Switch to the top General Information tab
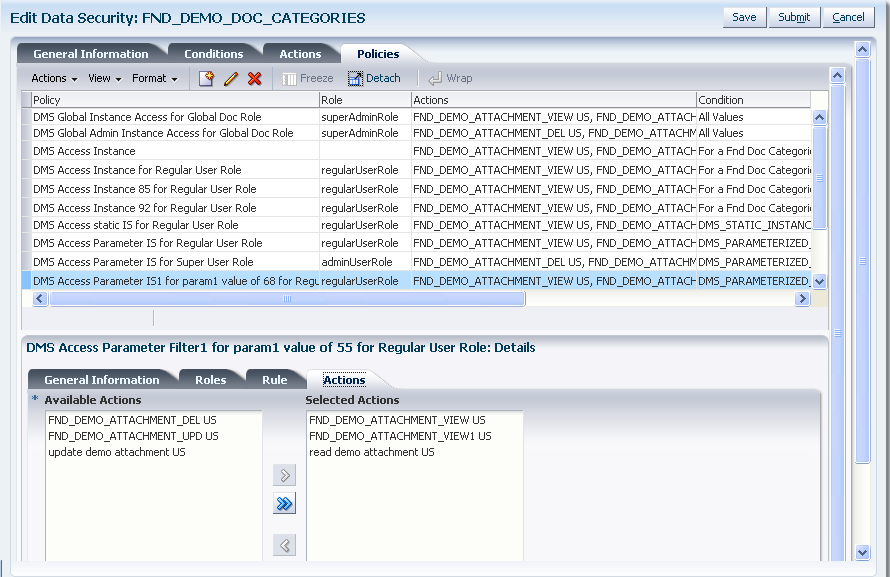890x577 pixels. (x=91, y=54)
